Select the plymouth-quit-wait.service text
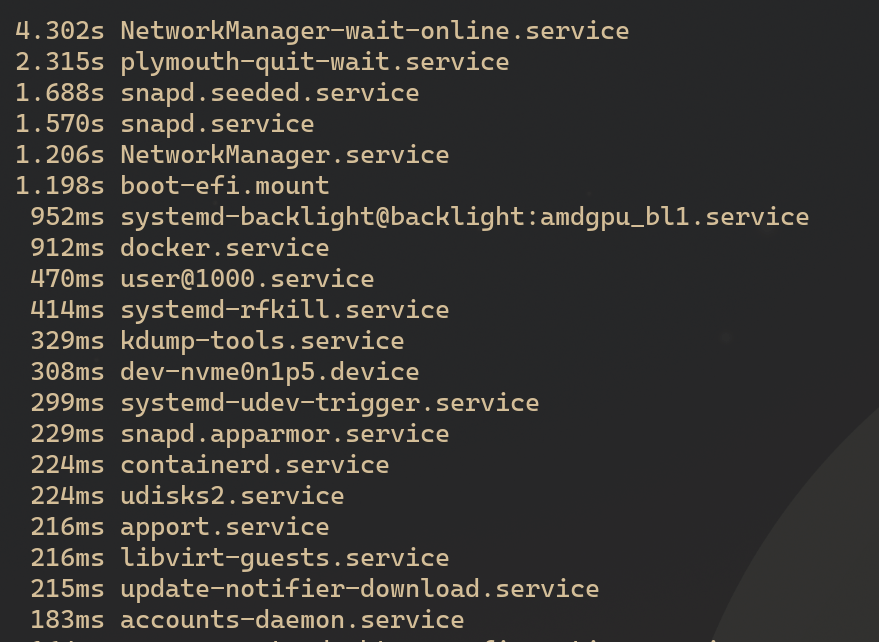This screenshot has width=879, height=642. [x=314, y=62]
